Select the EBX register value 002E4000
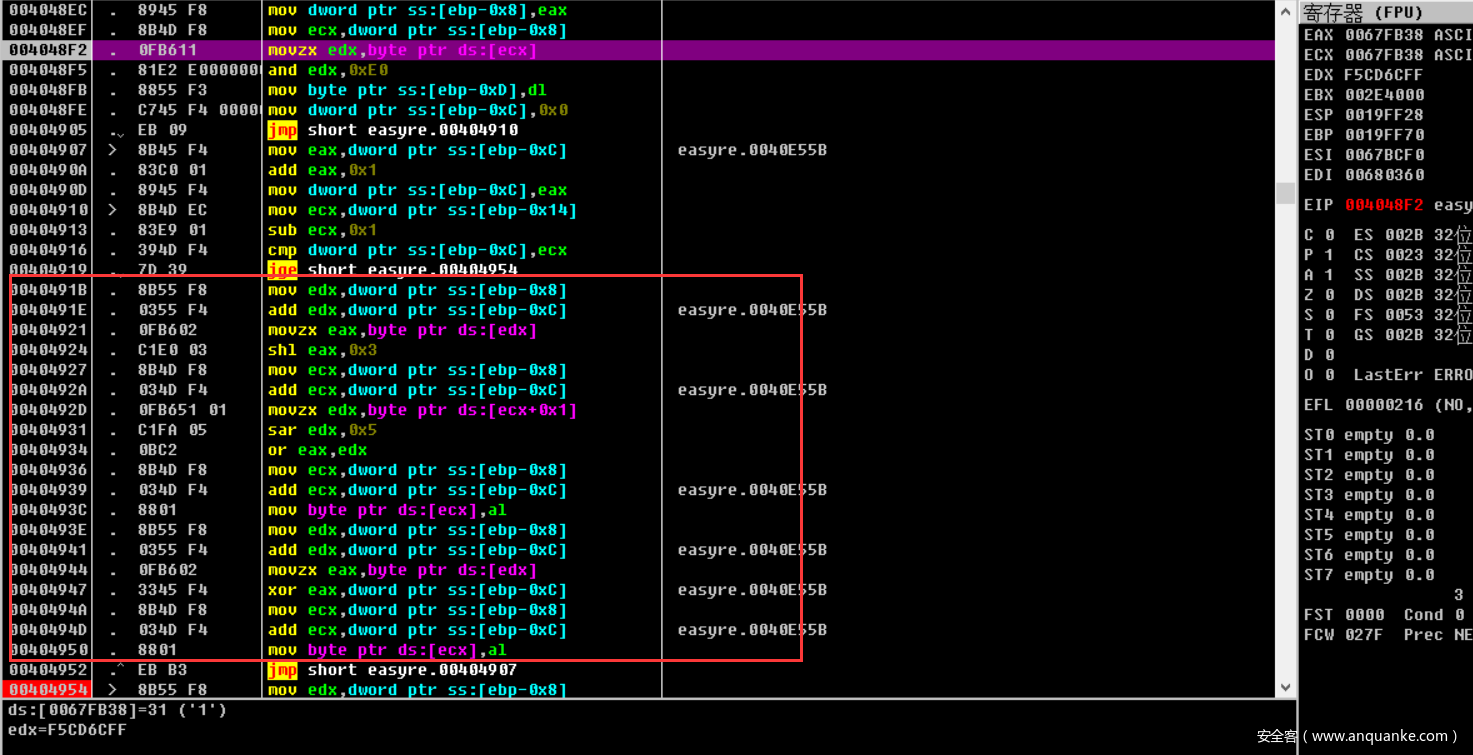1473x755 pixels. click(1385, 95)
